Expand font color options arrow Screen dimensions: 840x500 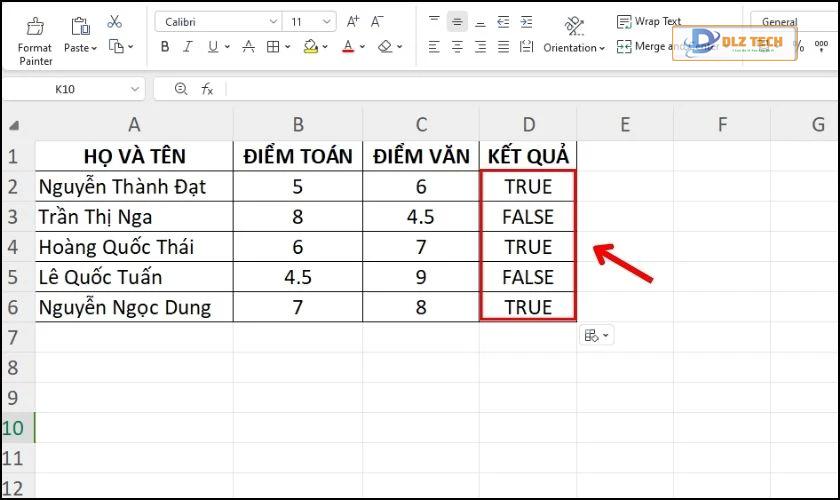[x=362, y=47]
